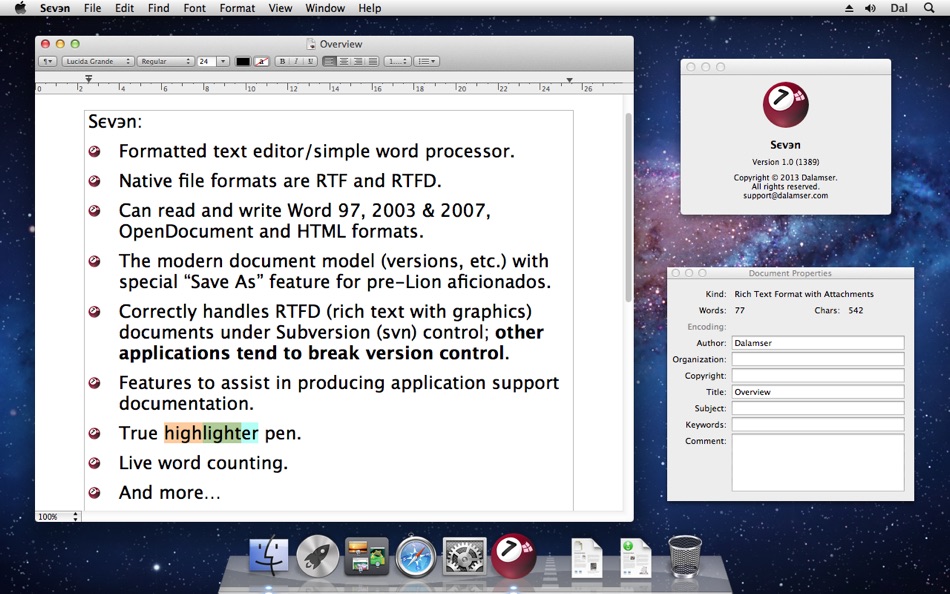This screenshot has width=950, height=594.
Task: Open System Preferences gear in Dock
Action: click(465, 556)
